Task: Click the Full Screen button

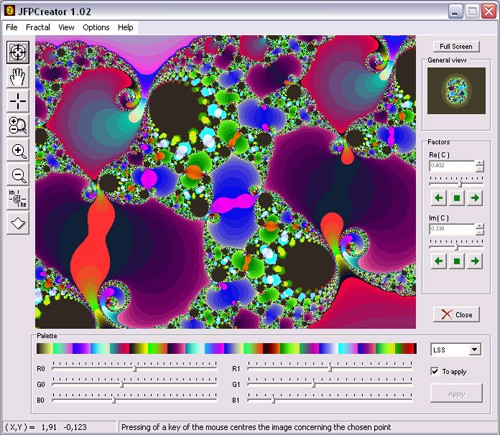Action: (x=456, y=46)
